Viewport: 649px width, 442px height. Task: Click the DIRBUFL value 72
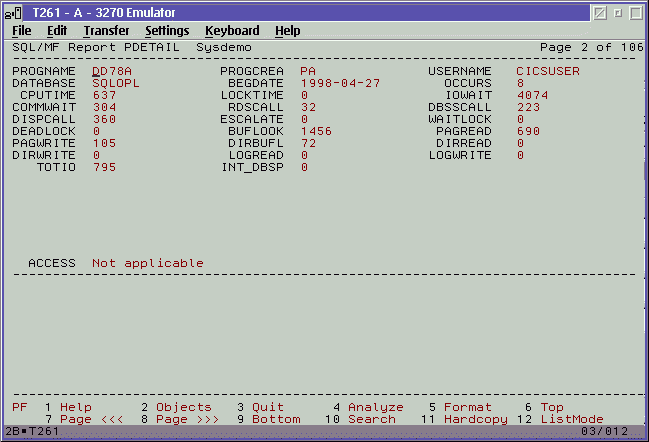308,143
